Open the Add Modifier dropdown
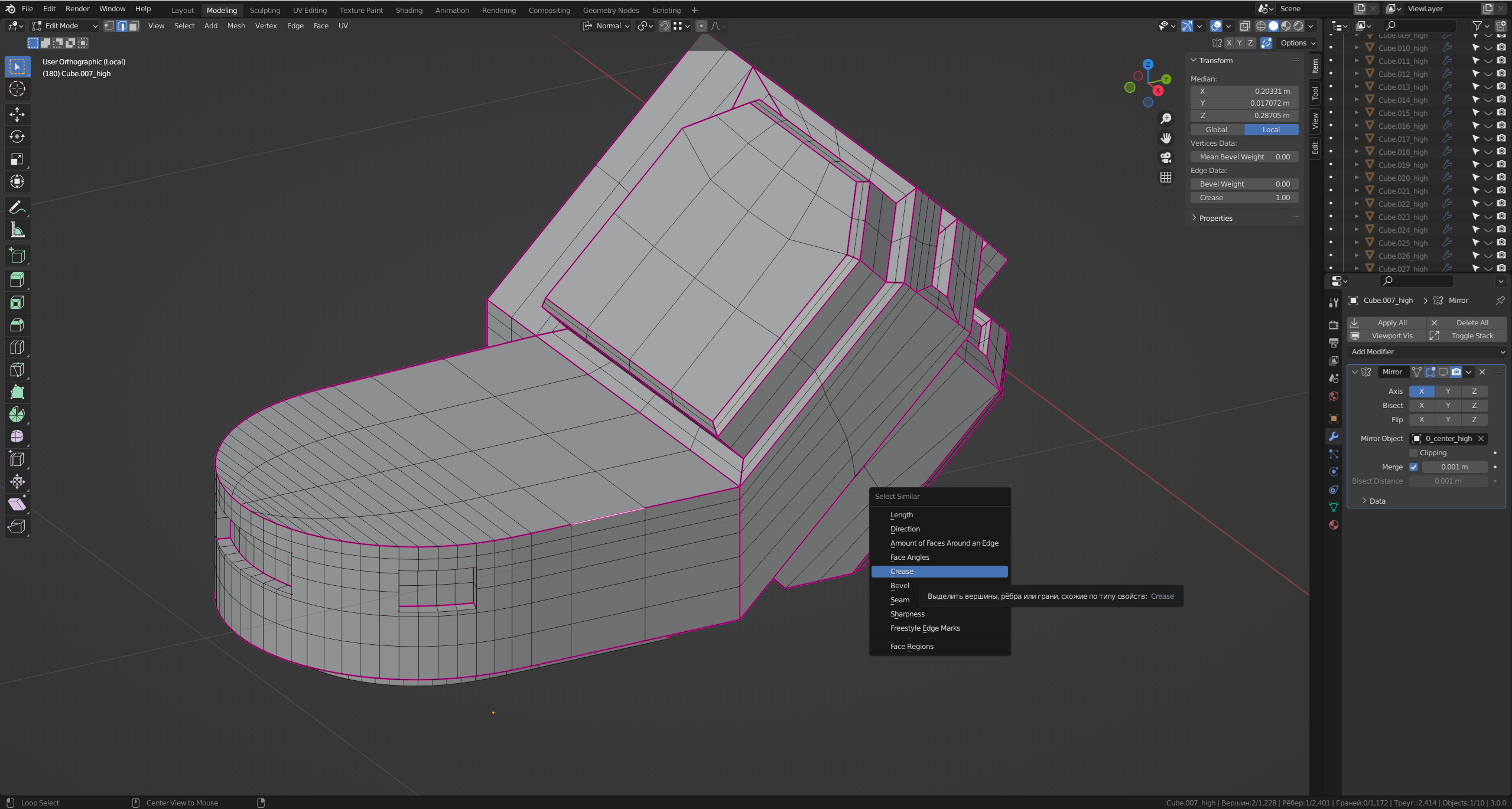This screenshot has height=809, width=1512. pyautogui.click(x=1427, y=352)
